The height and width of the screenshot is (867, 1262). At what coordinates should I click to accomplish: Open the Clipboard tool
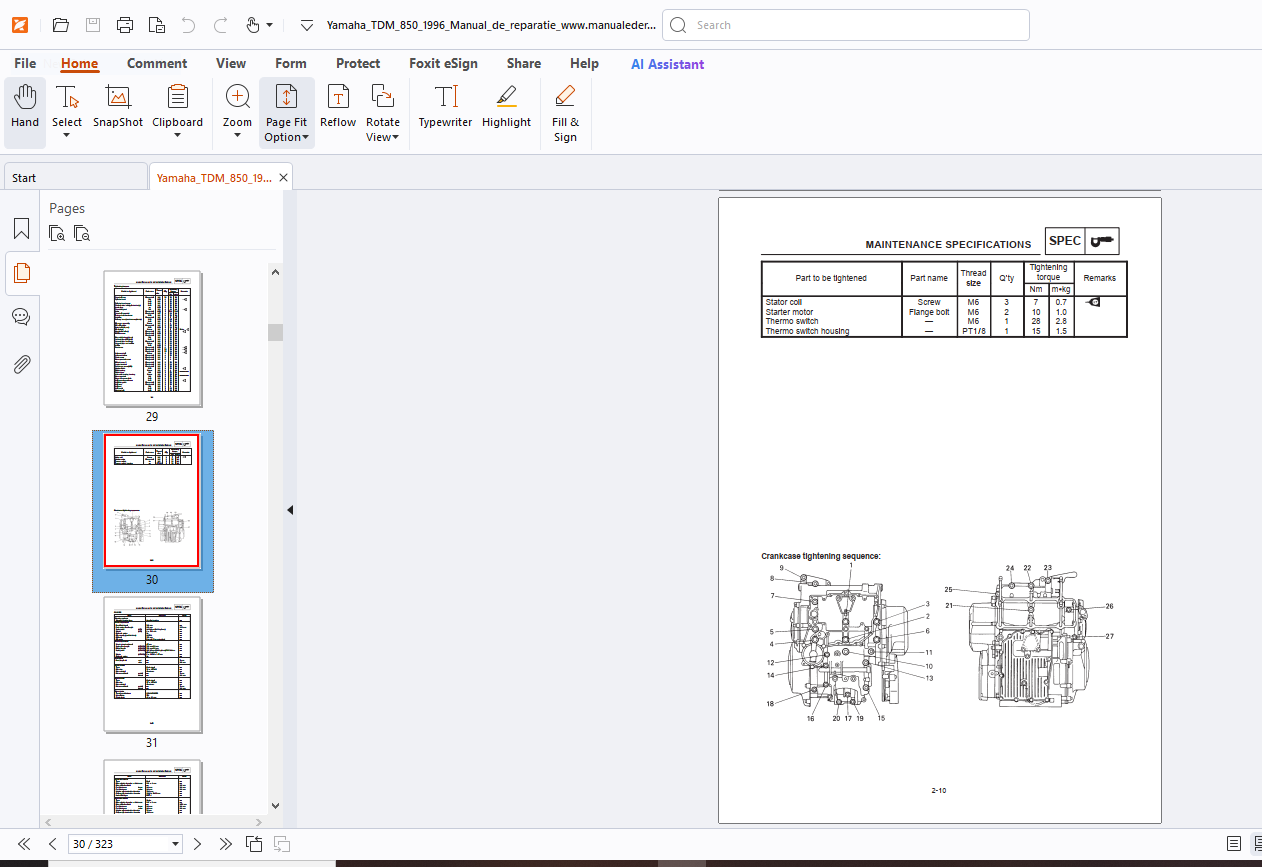(x=177, y=106)
